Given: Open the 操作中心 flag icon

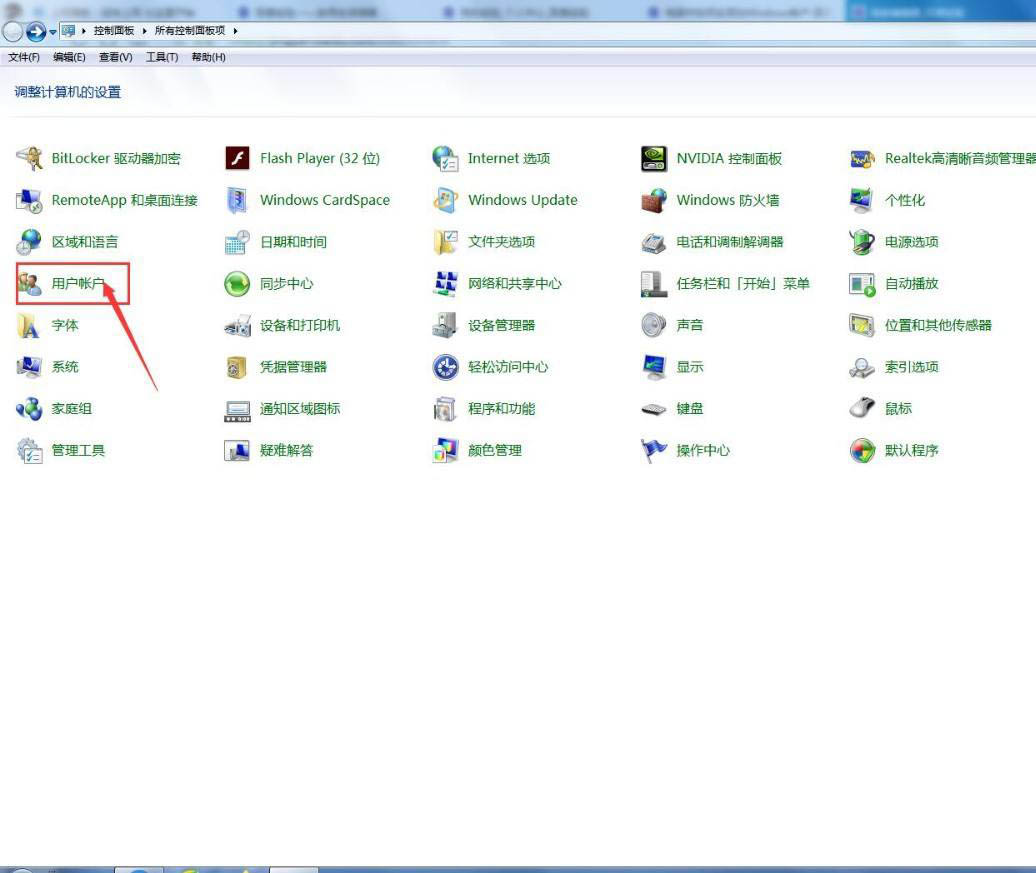Looking at the screenshot, I should tap(654, 450).
